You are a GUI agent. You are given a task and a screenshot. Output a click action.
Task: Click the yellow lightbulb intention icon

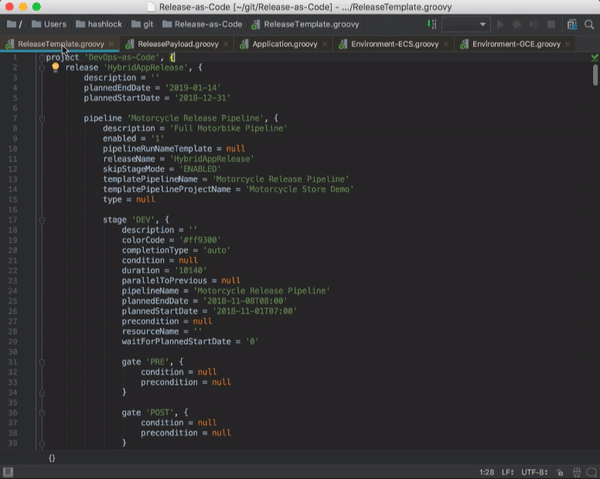(x=56, y=67)
